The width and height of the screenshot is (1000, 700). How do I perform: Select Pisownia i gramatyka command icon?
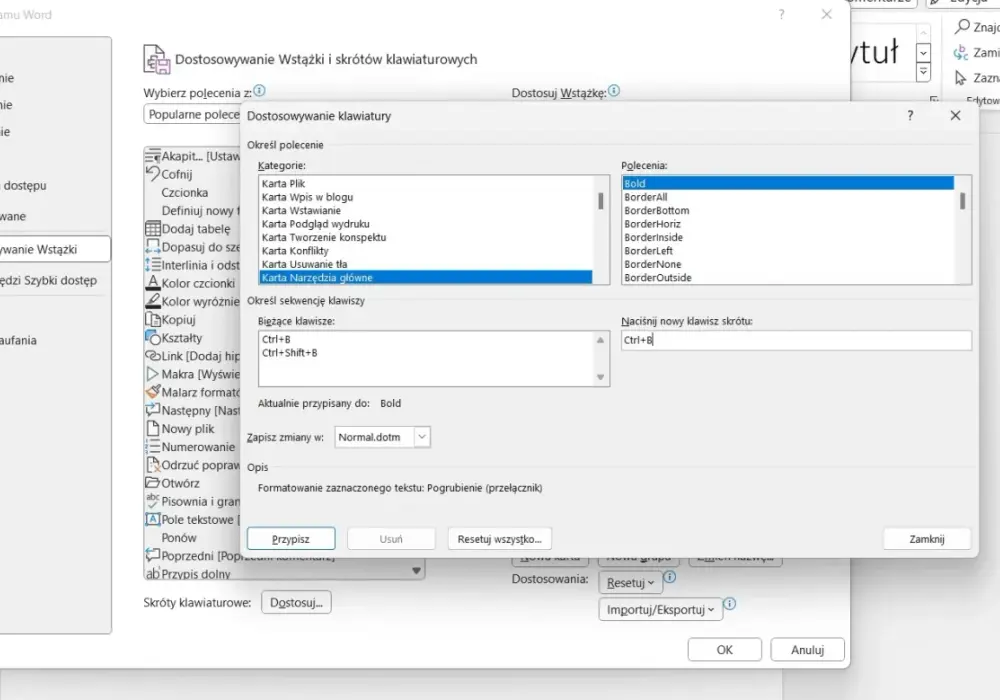pyautogui.click(x=152, y=501)
